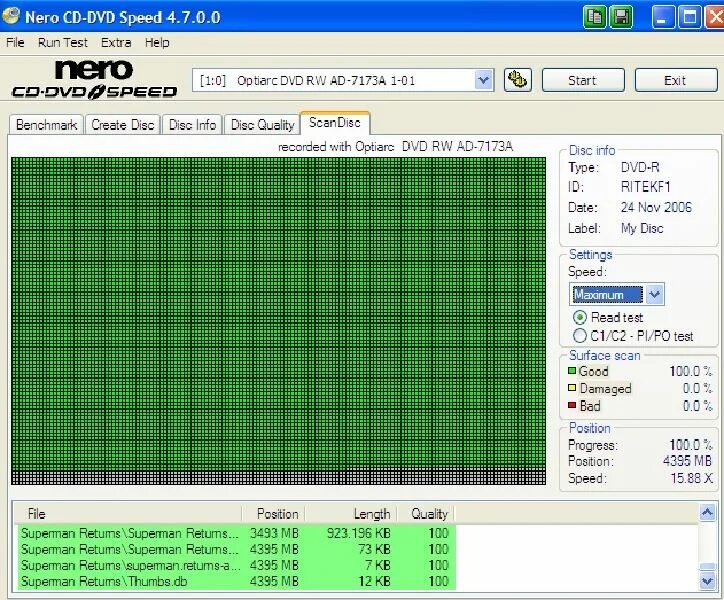Click the file list scroll down arrow

click(707, 581)
